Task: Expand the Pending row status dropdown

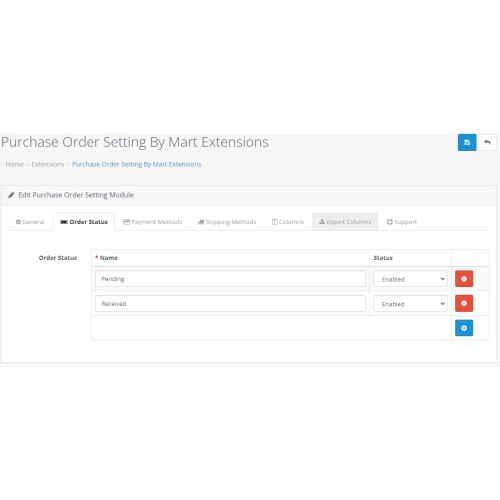Action: click(x=410, y=279)
